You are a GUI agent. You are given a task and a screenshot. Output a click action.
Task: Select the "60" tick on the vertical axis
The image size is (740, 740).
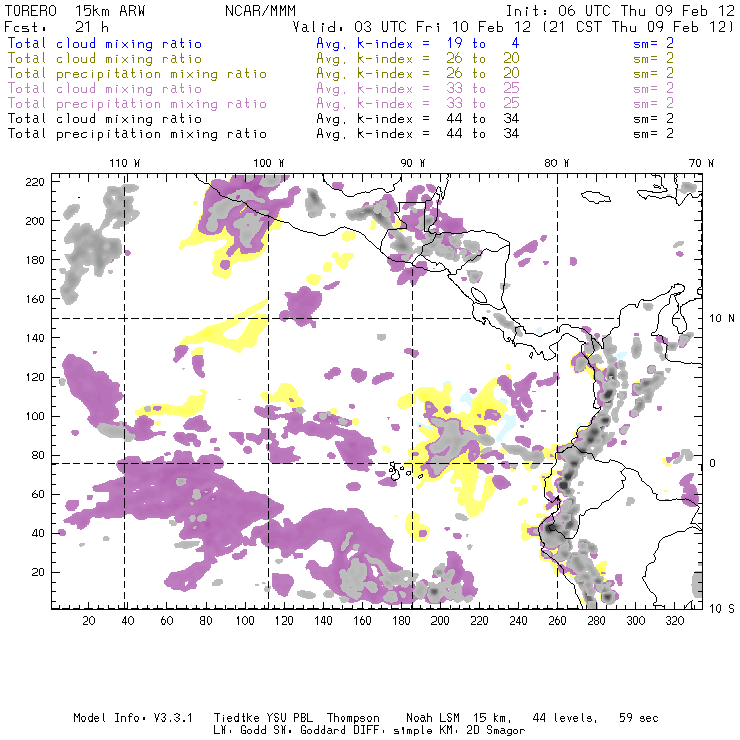click(38, 495)
